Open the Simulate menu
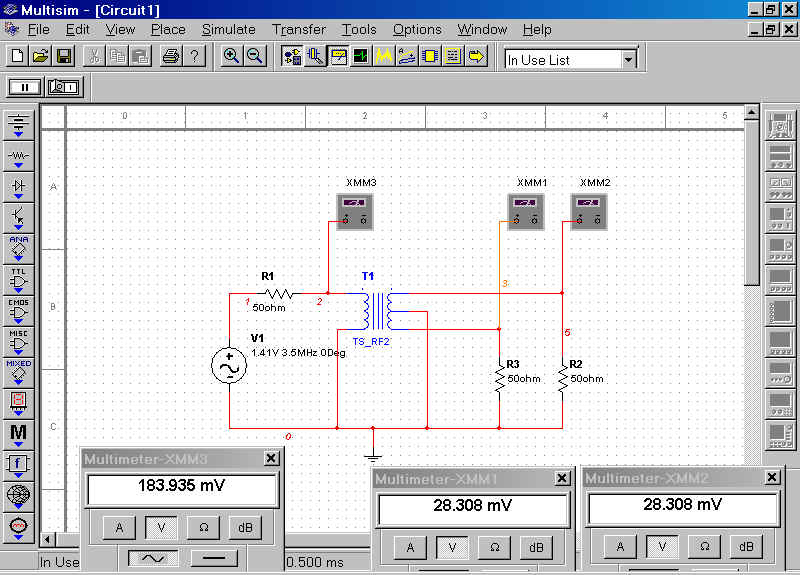This screenshot has width=800, height=575. tap(228, 29)
